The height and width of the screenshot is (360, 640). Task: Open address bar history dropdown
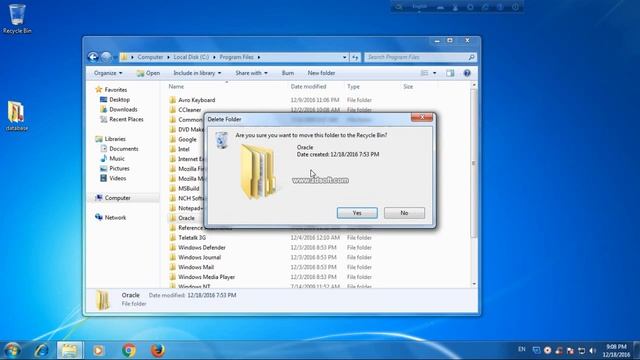pyautogui.click(x=345, y=57)
